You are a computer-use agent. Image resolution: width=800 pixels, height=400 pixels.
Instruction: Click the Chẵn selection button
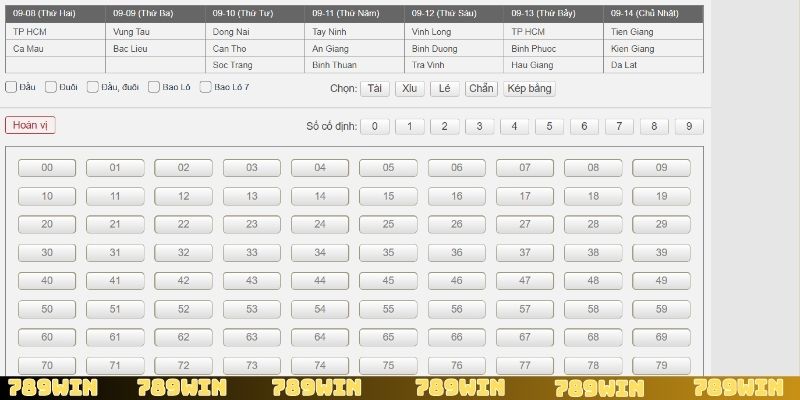[481, 88]
